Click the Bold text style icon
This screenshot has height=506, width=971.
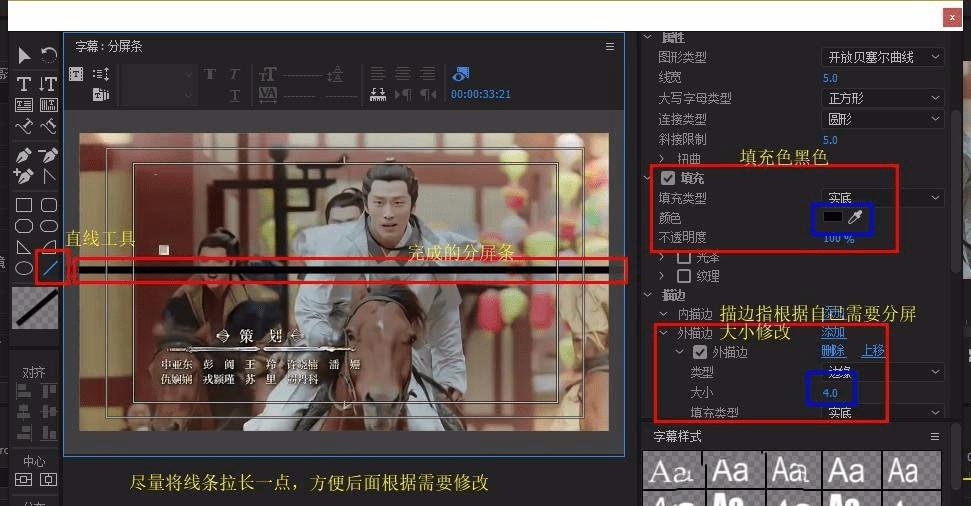(x=210, y=74)
